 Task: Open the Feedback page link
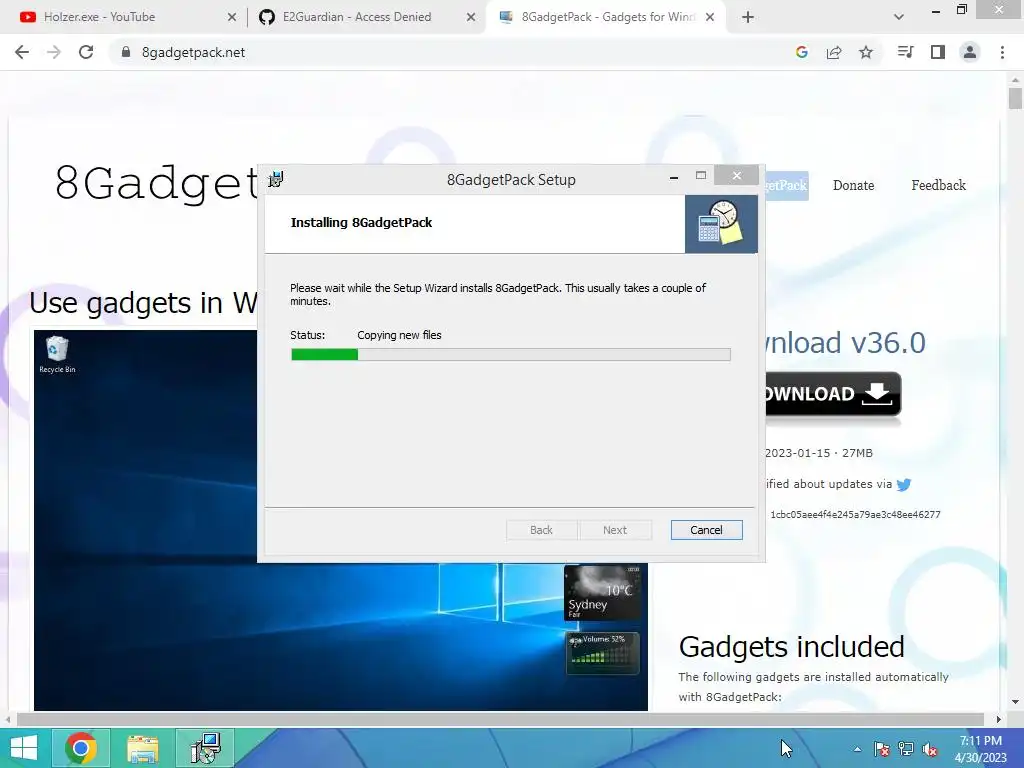(x=938, y=185)
